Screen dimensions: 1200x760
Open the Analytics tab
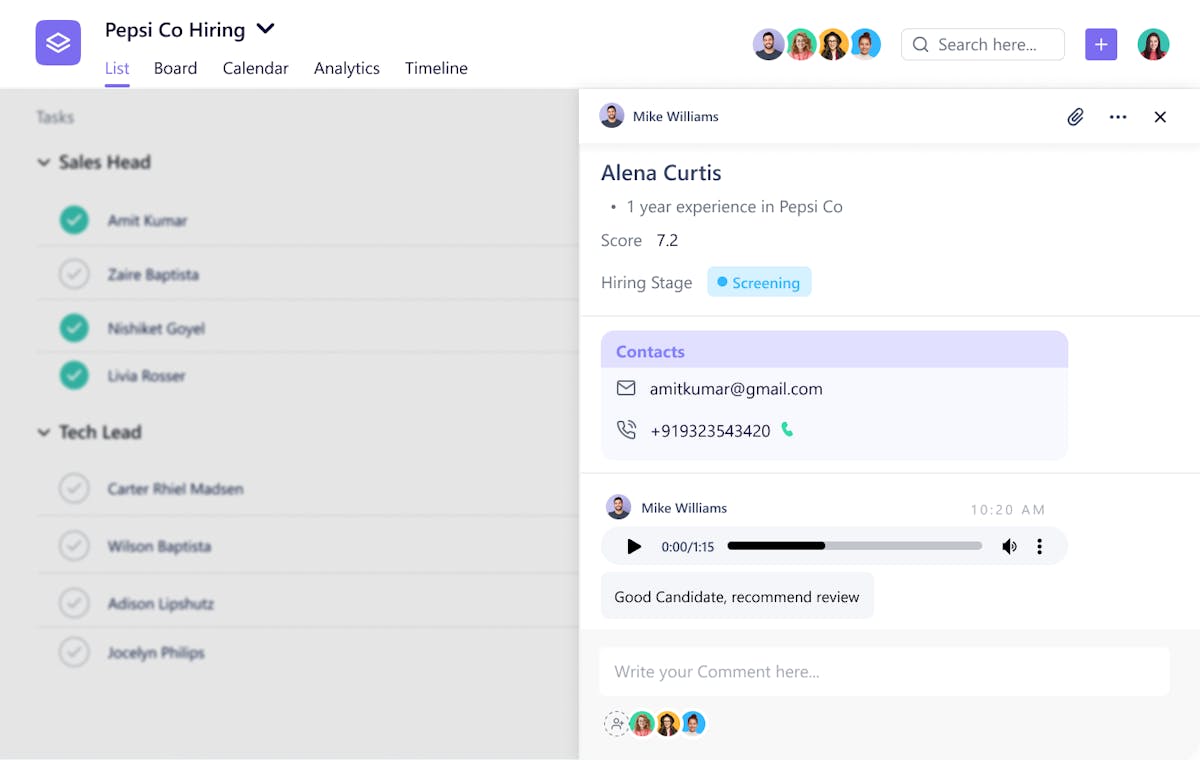(x=346, y=68)
